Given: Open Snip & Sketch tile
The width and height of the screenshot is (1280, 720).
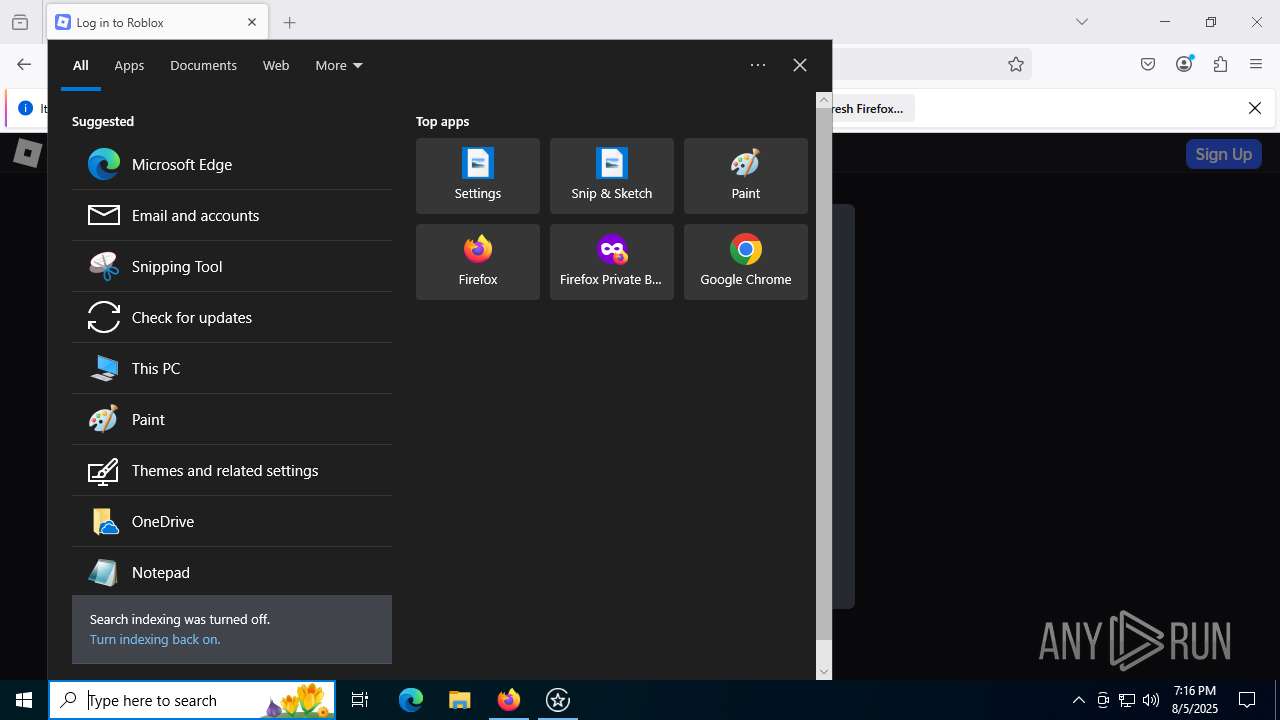Looking at the screenshot, I should [612, 176].
